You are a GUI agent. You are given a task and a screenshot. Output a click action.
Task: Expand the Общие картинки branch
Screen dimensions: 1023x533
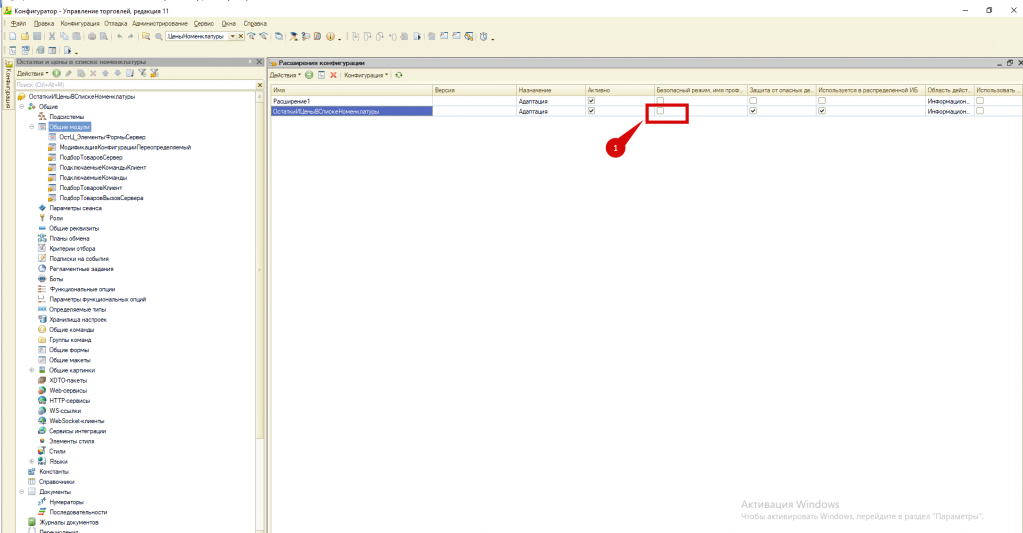(31, 370)
